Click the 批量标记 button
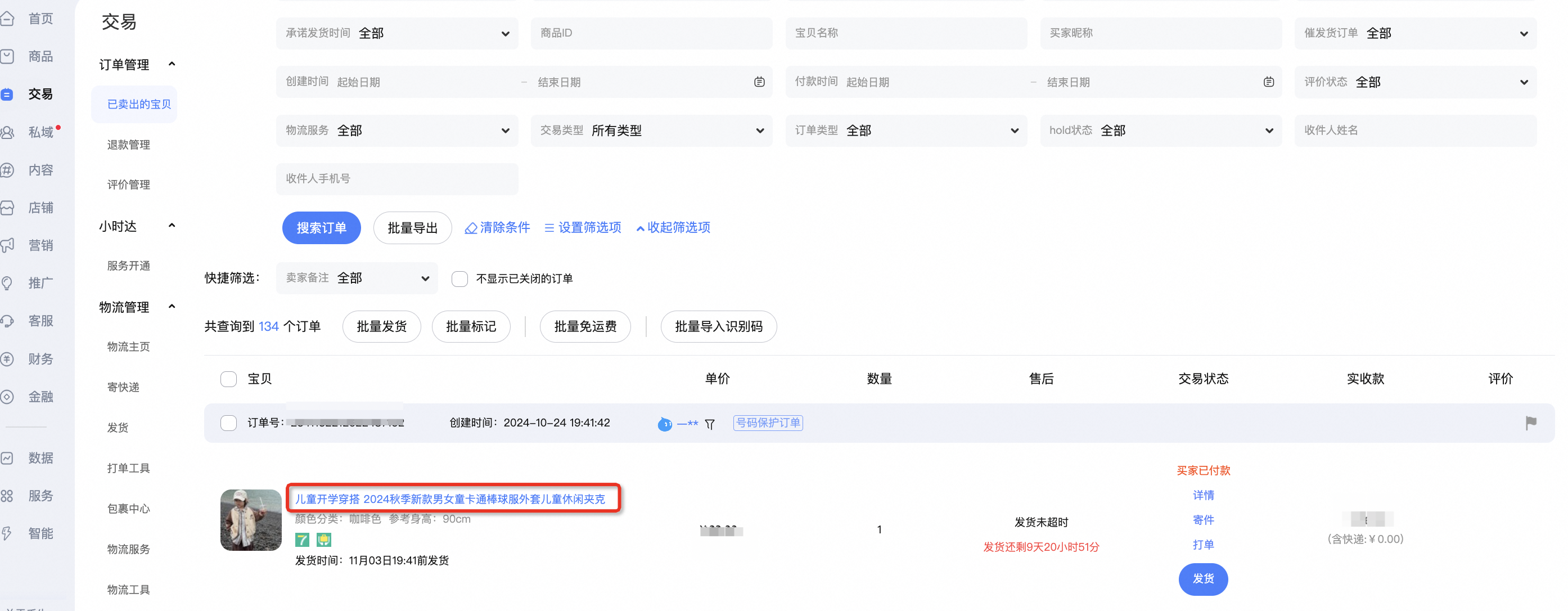Image resolution: width=1568 pixels, height=611 pixels. (471, 327)
